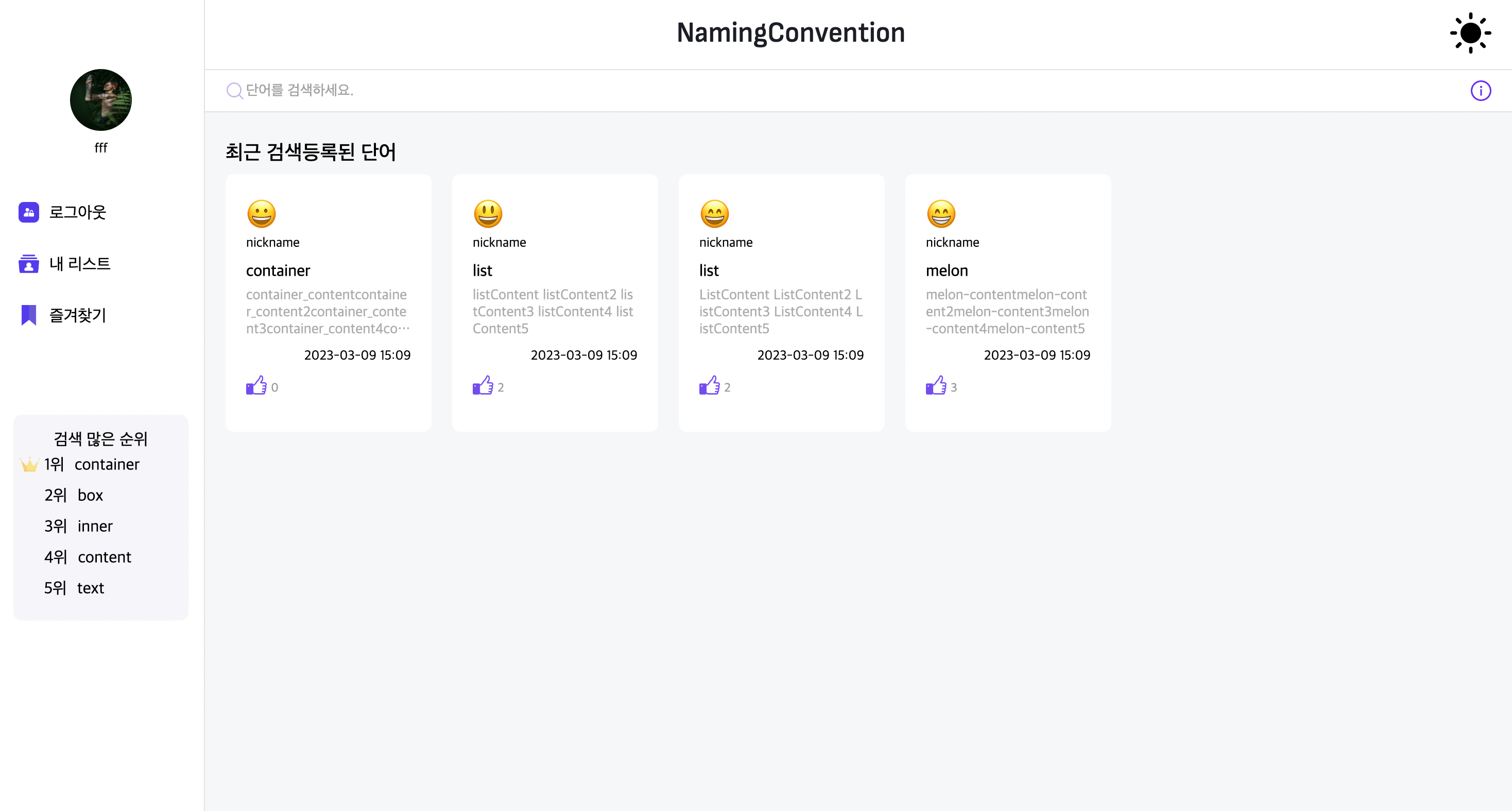
Task: Click the grinning emoji on the melon card
Action: 941,214
